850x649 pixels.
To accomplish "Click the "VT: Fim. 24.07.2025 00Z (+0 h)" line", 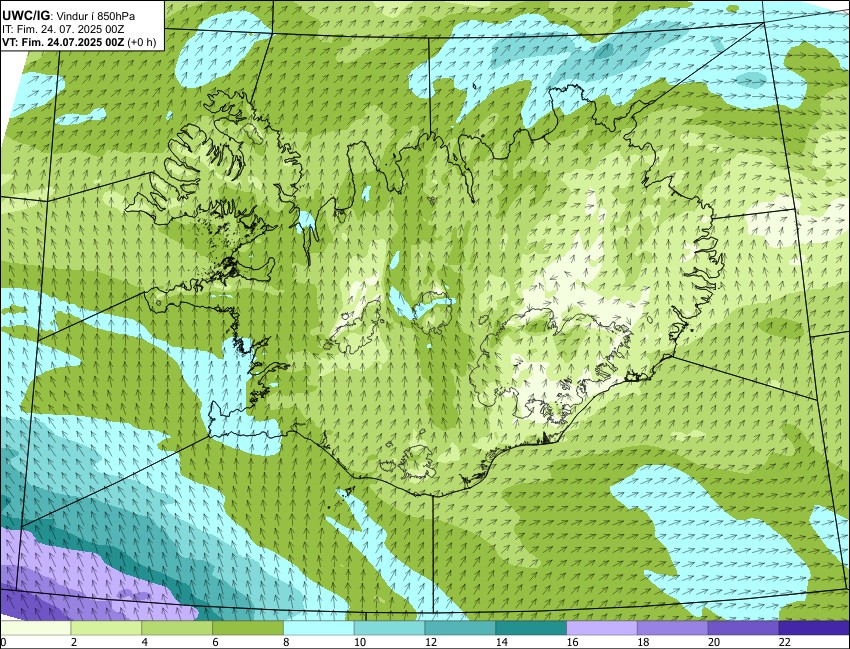I will click(79, 42).
